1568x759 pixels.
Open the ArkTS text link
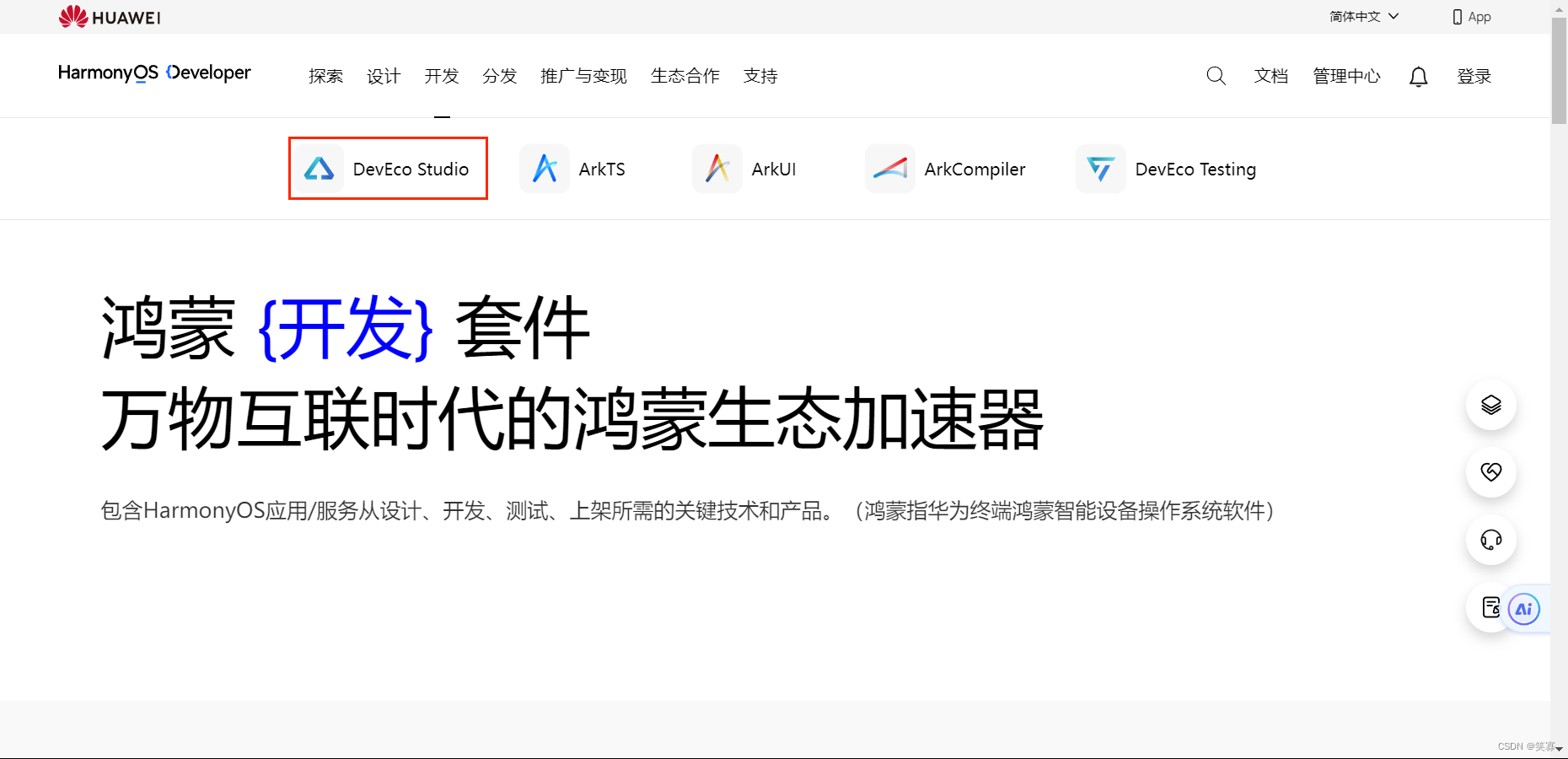[602, 169]
